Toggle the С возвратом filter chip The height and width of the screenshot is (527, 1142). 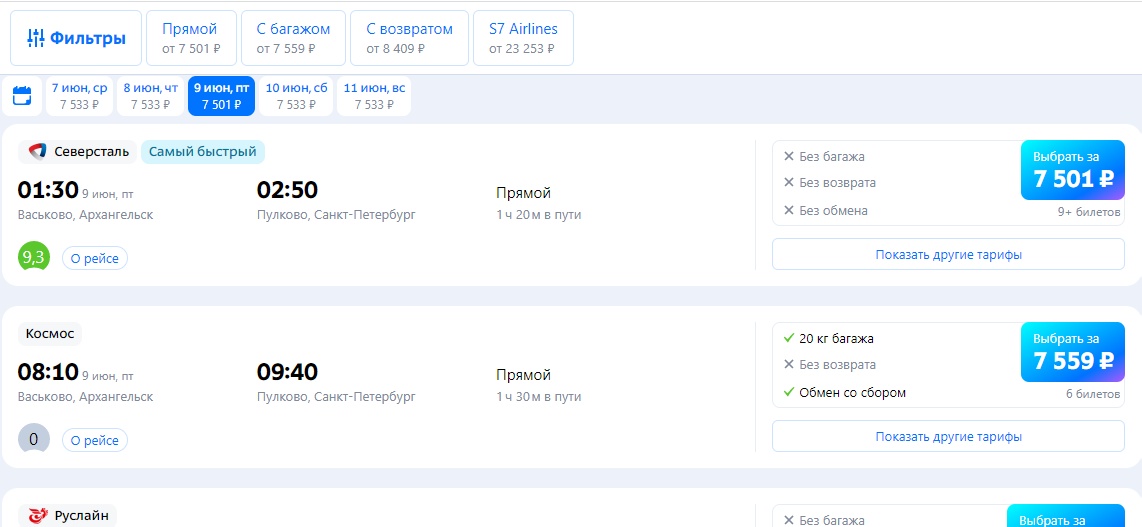(x=409, y=38)
